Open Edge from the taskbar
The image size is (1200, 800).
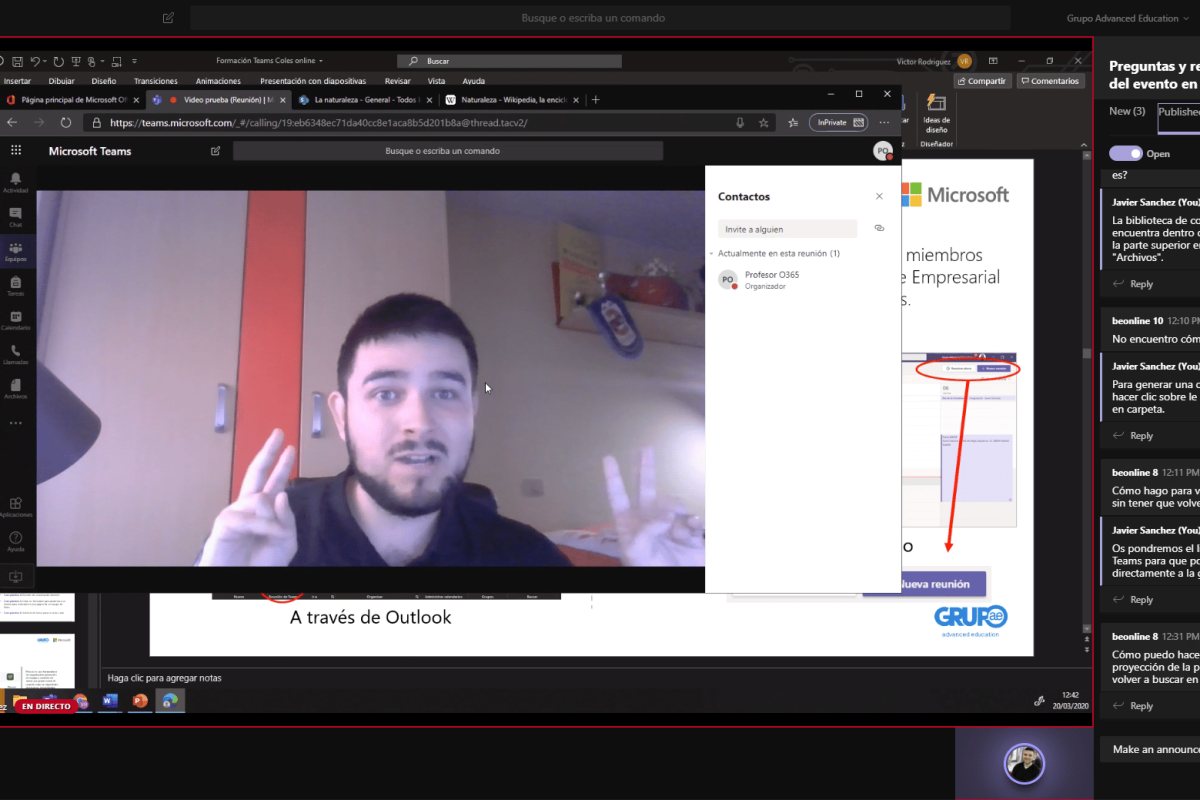[170, 700]
